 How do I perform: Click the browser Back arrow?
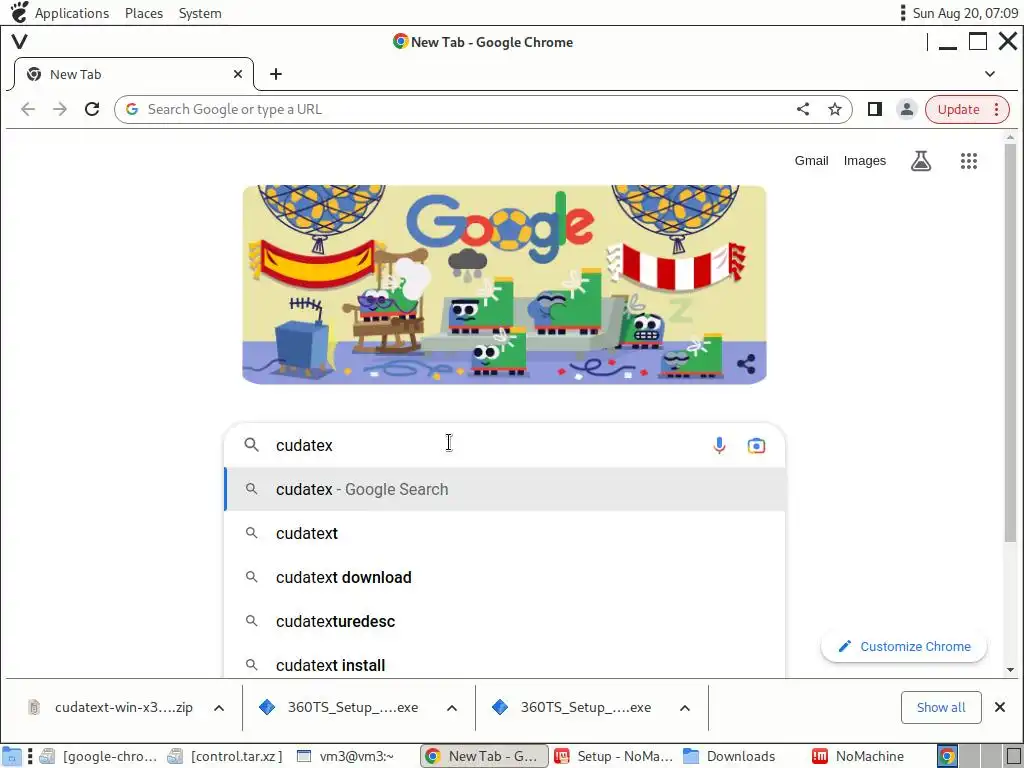coord(27,109)
